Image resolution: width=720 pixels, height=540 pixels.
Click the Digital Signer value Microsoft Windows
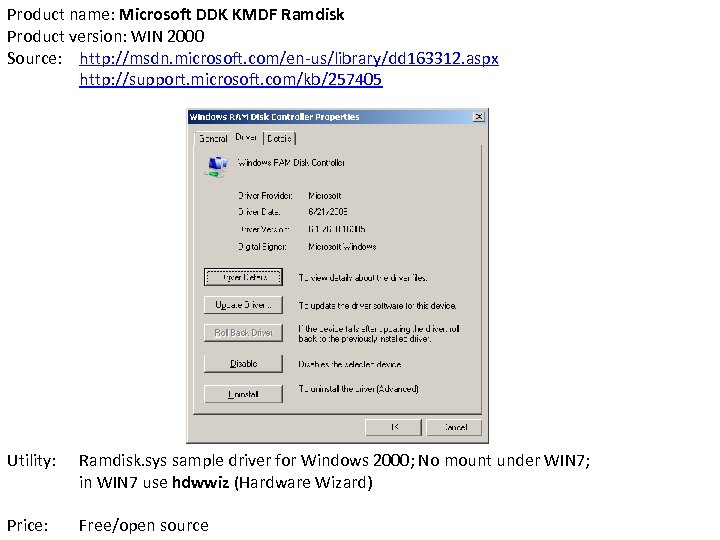click(342, 247)
